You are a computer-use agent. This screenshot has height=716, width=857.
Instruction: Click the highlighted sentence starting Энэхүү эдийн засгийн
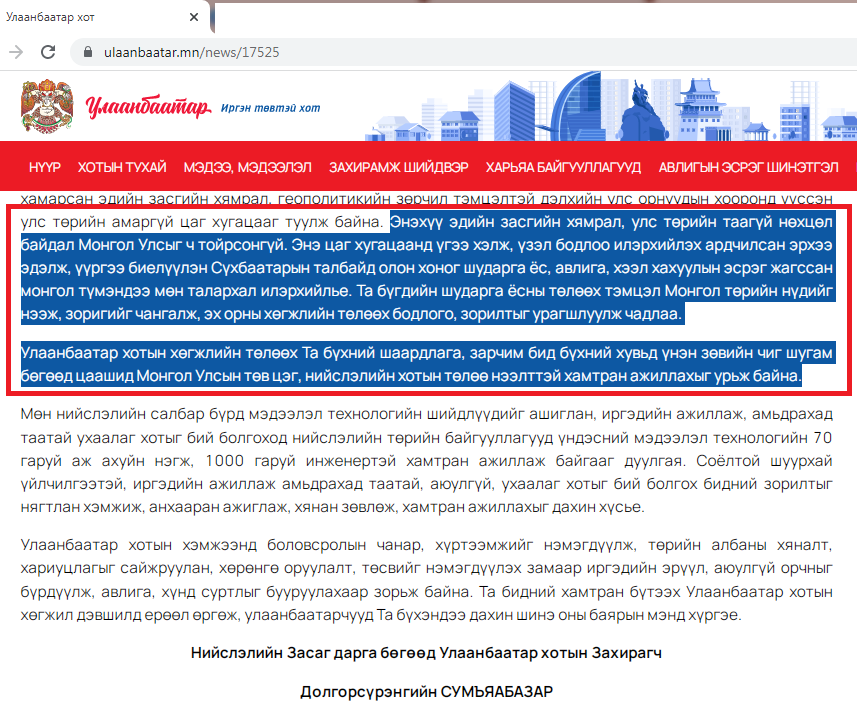point(427,268)
